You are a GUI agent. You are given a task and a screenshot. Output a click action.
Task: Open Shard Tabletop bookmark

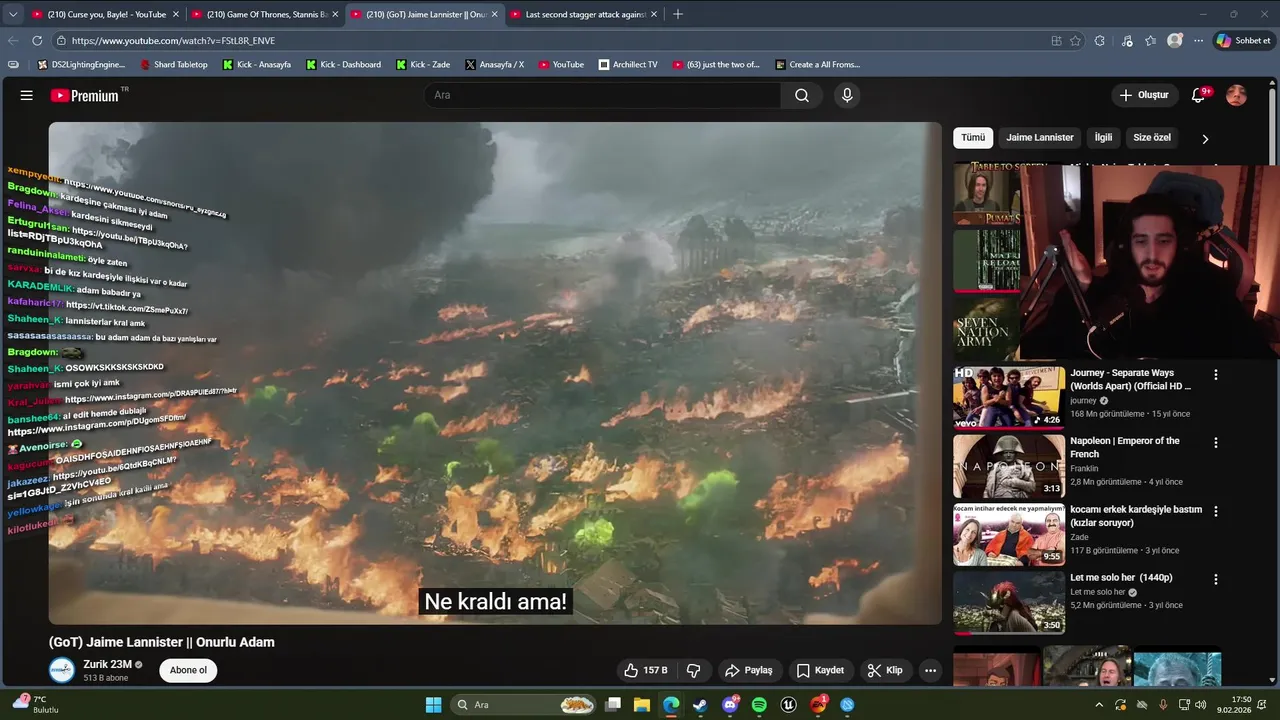coord(173,64)
